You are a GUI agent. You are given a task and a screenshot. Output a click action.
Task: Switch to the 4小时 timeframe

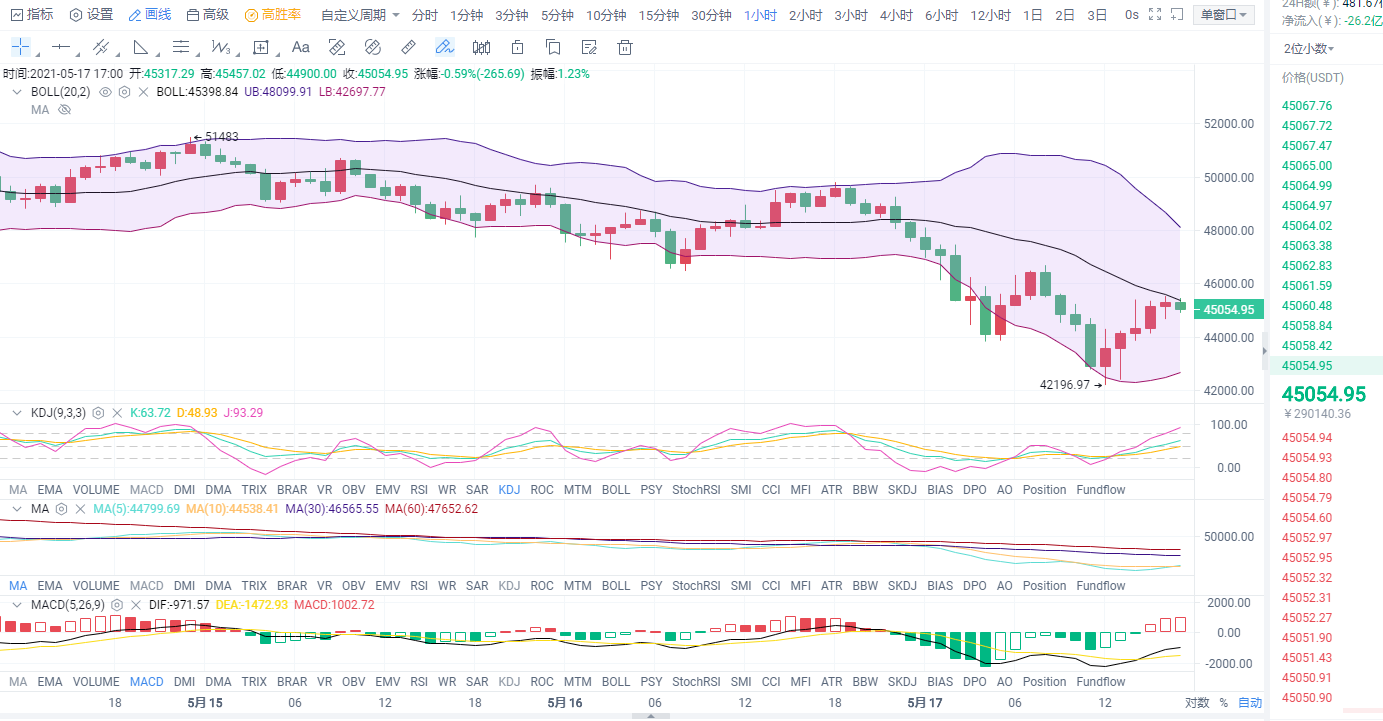coord(895,15)
